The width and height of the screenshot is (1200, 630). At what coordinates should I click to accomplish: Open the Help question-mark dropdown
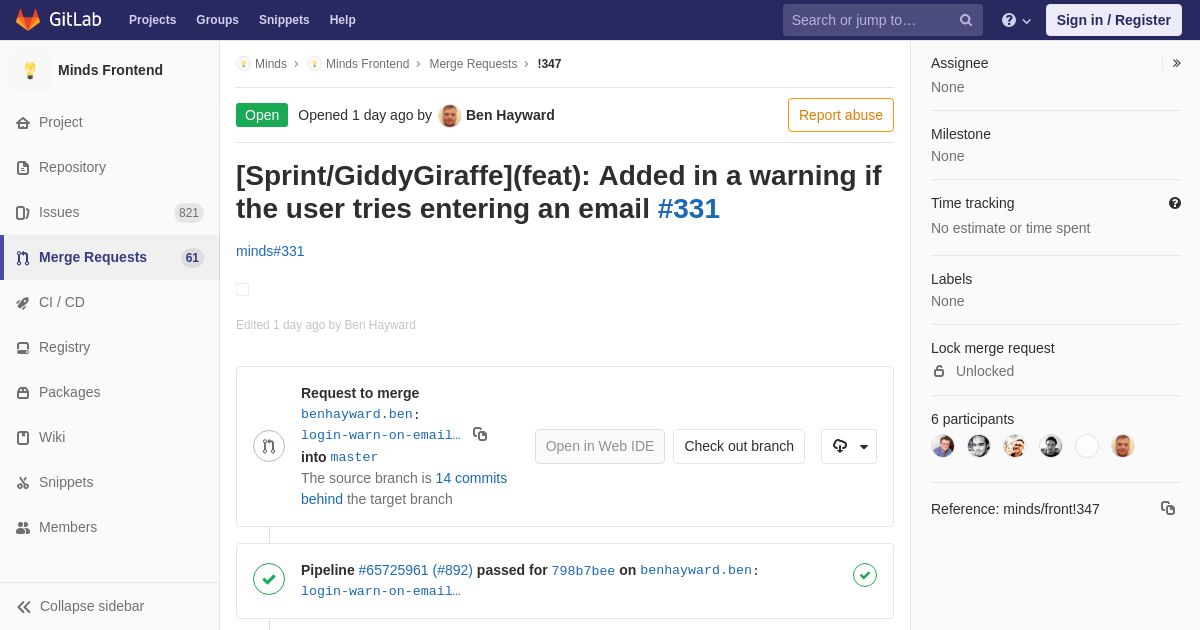pos(1016,20)
